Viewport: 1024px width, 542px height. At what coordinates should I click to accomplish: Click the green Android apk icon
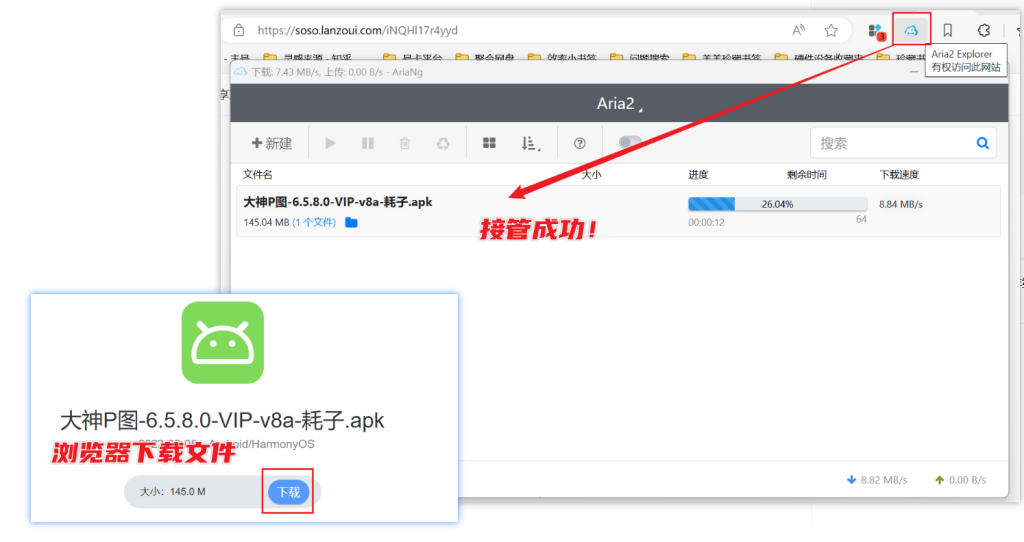pyautogui.click(x=223, y=342)
